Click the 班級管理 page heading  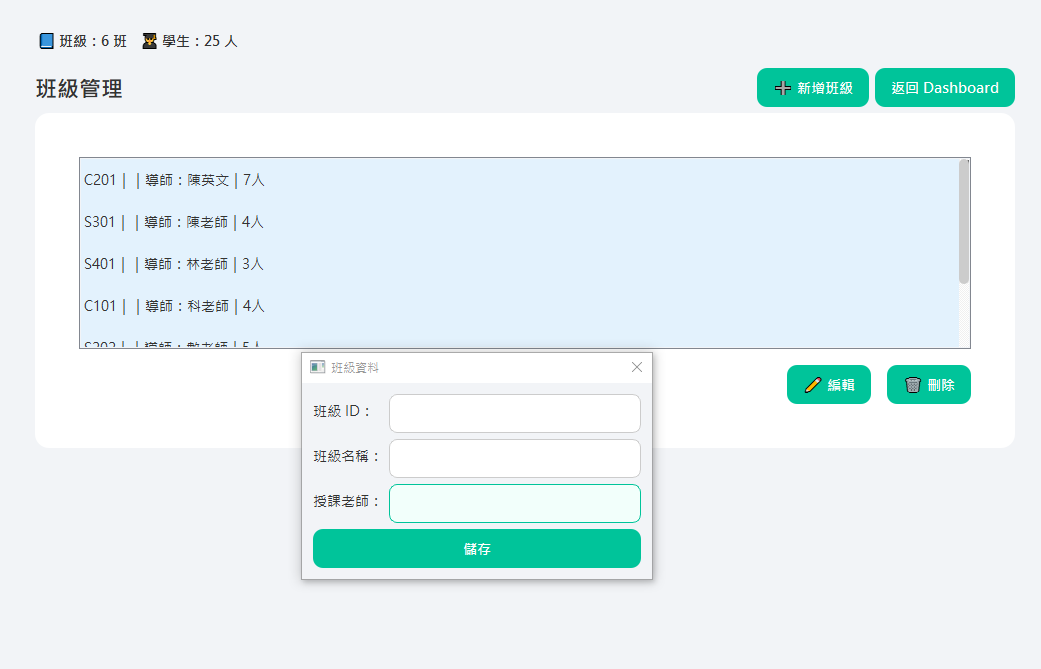79,89
